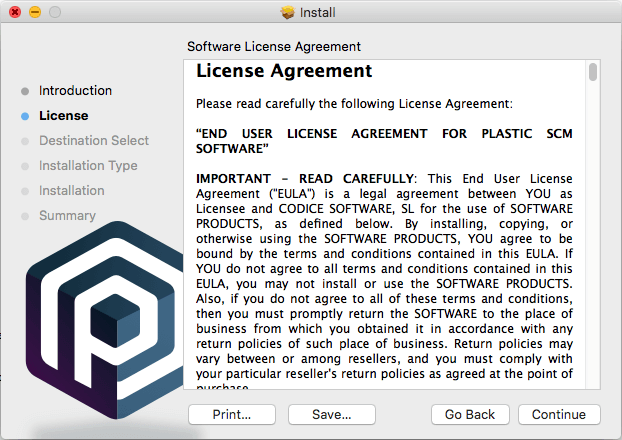
Task: Click the vertical scrollbar thumb in license text
Action: pos(593,72)
